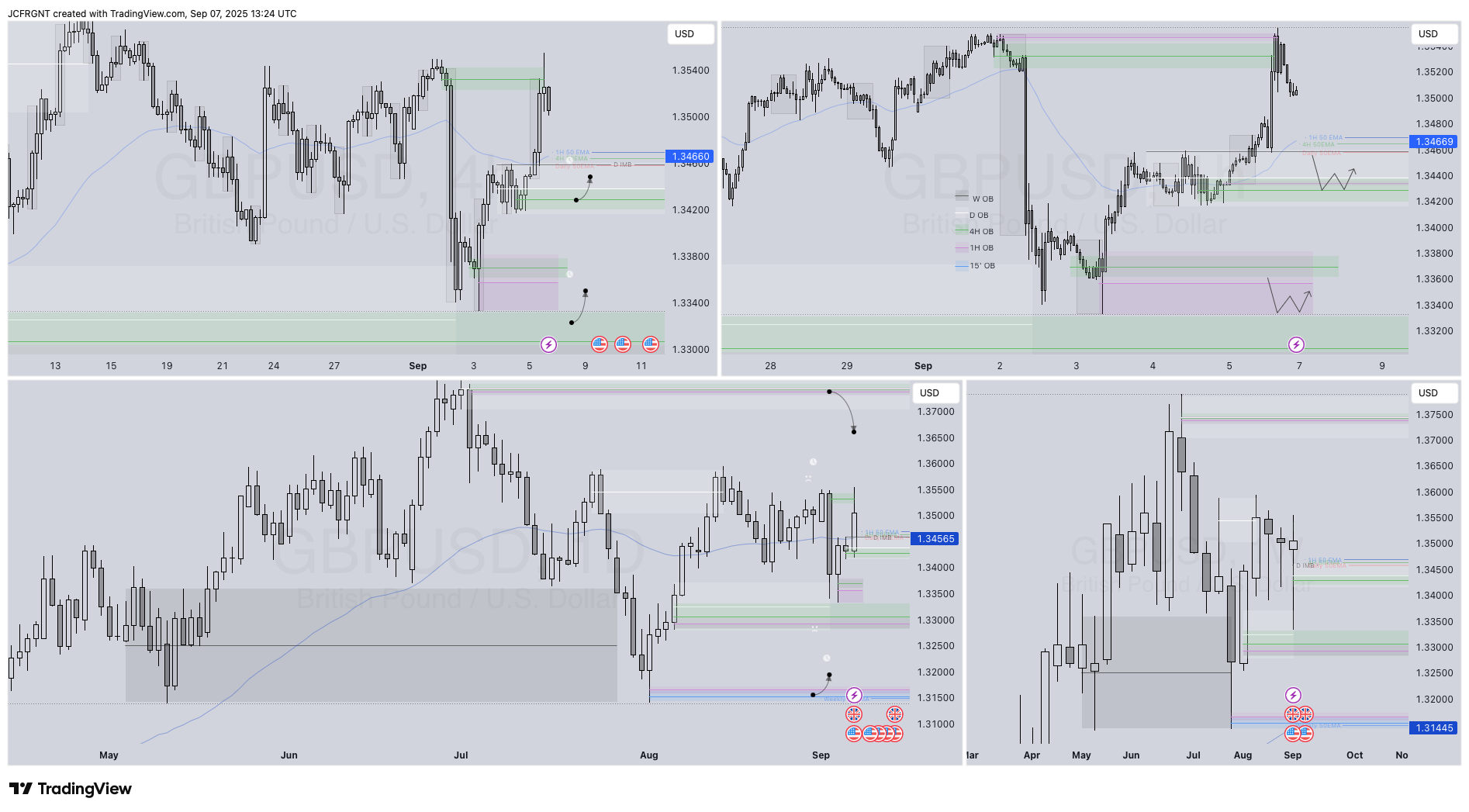Click left UK flag event in bottom-right weekly chart
Viewport: 1469px width, 812px height.
pos(1292,714)
